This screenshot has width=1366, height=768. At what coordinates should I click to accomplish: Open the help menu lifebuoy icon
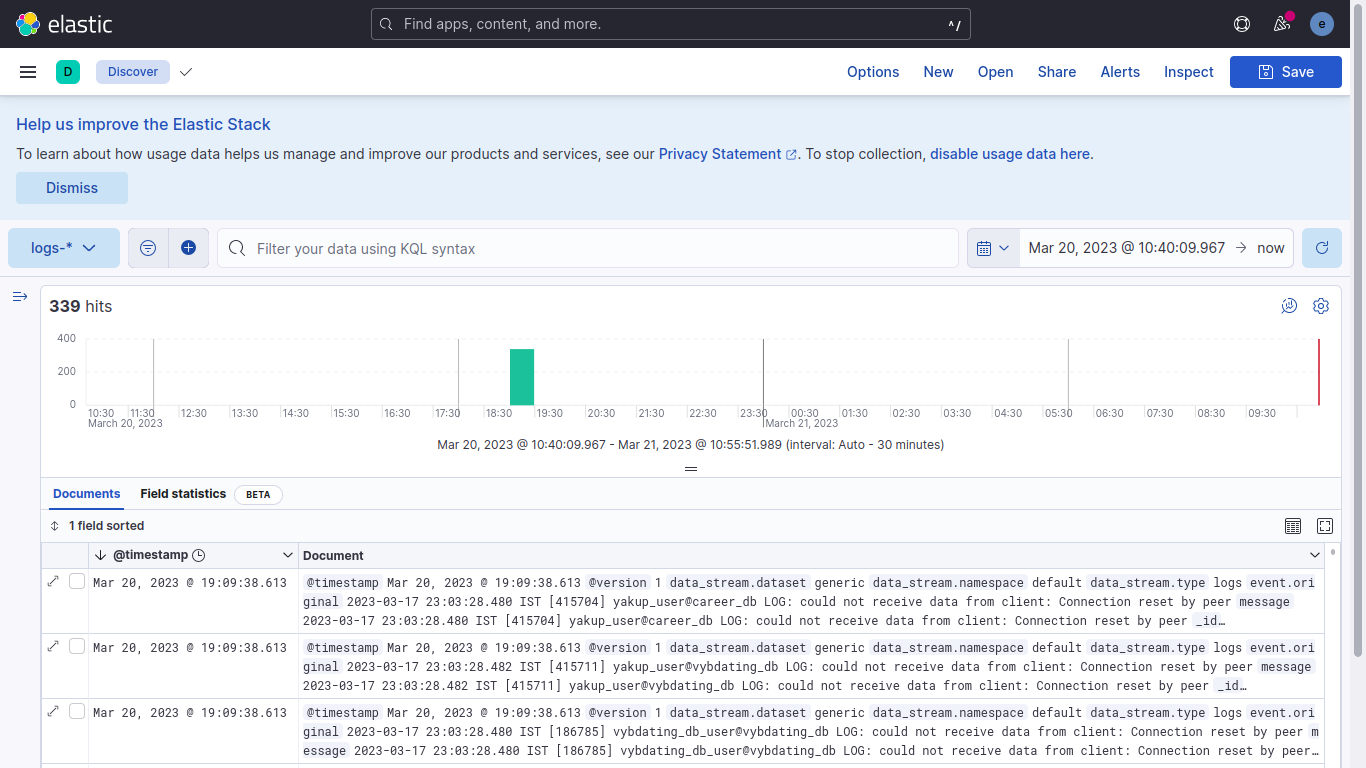click(1242, 24)
